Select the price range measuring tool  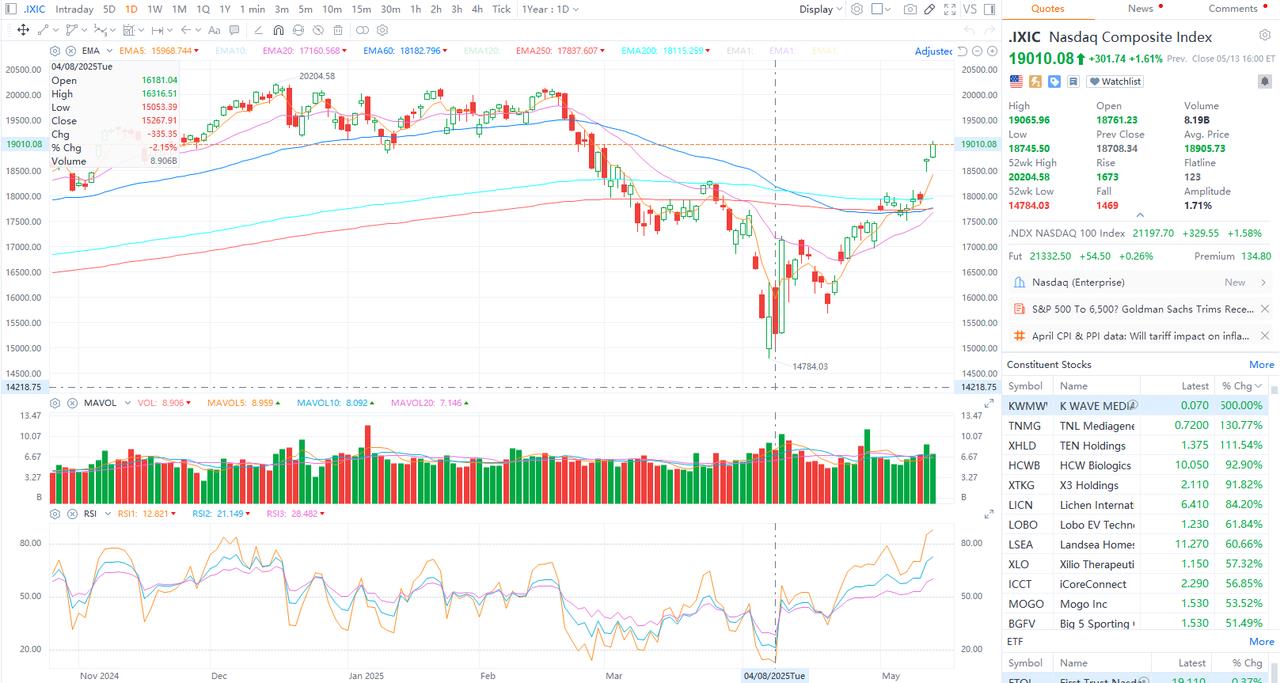pyautogui.click(x=129, y=30)
